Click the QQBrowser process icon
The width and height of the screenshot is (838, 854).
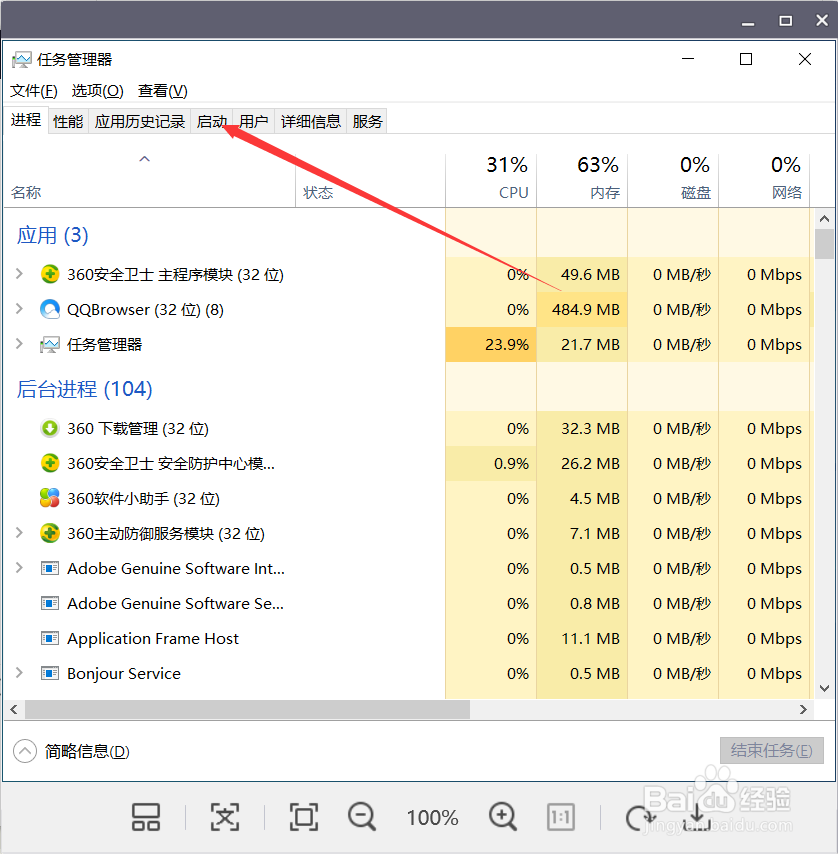point(50,309)
